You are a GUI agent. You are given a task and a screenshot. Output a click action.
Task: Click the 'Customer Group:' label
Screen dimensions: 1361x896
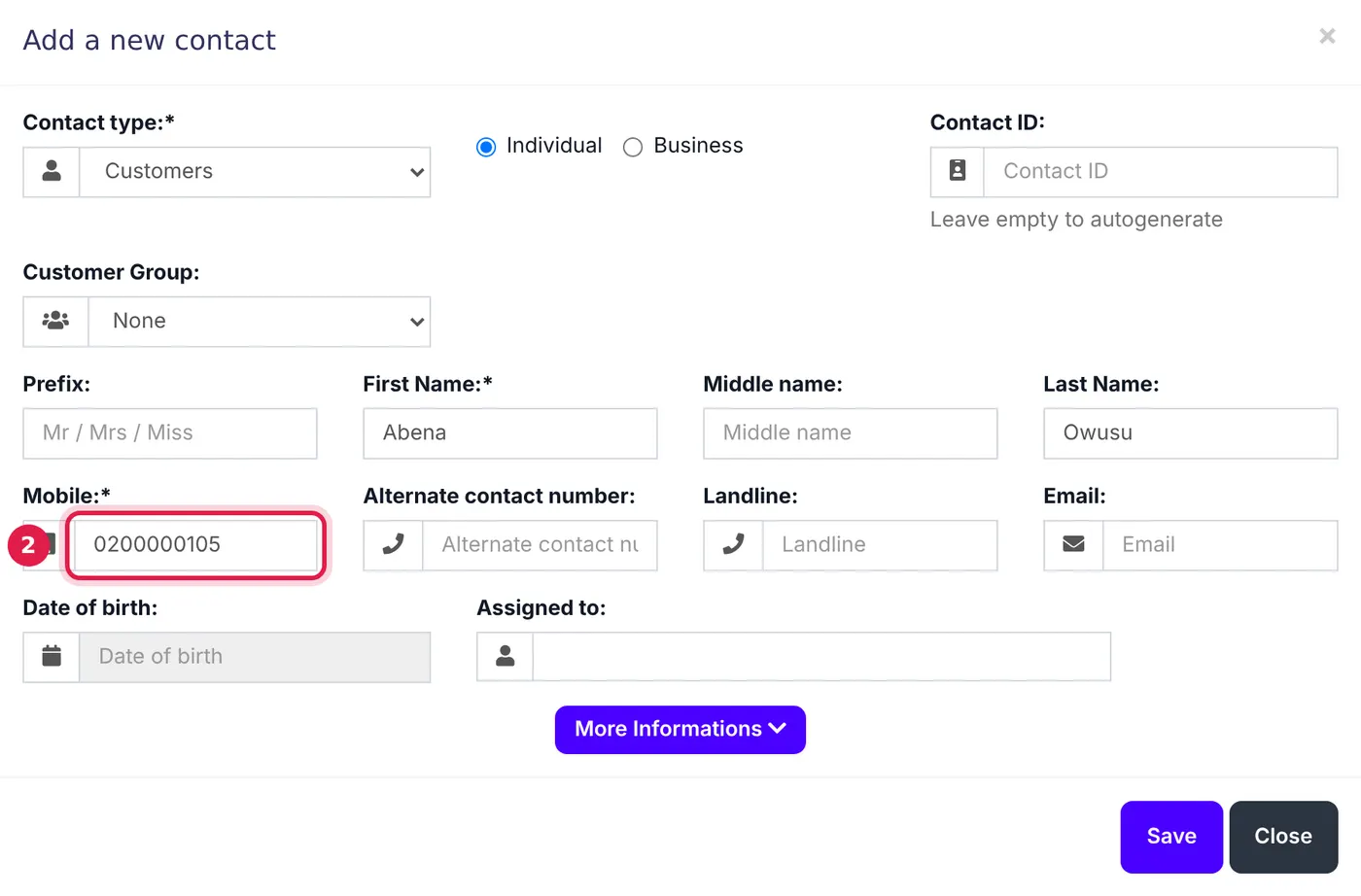(x=111, y=272)
